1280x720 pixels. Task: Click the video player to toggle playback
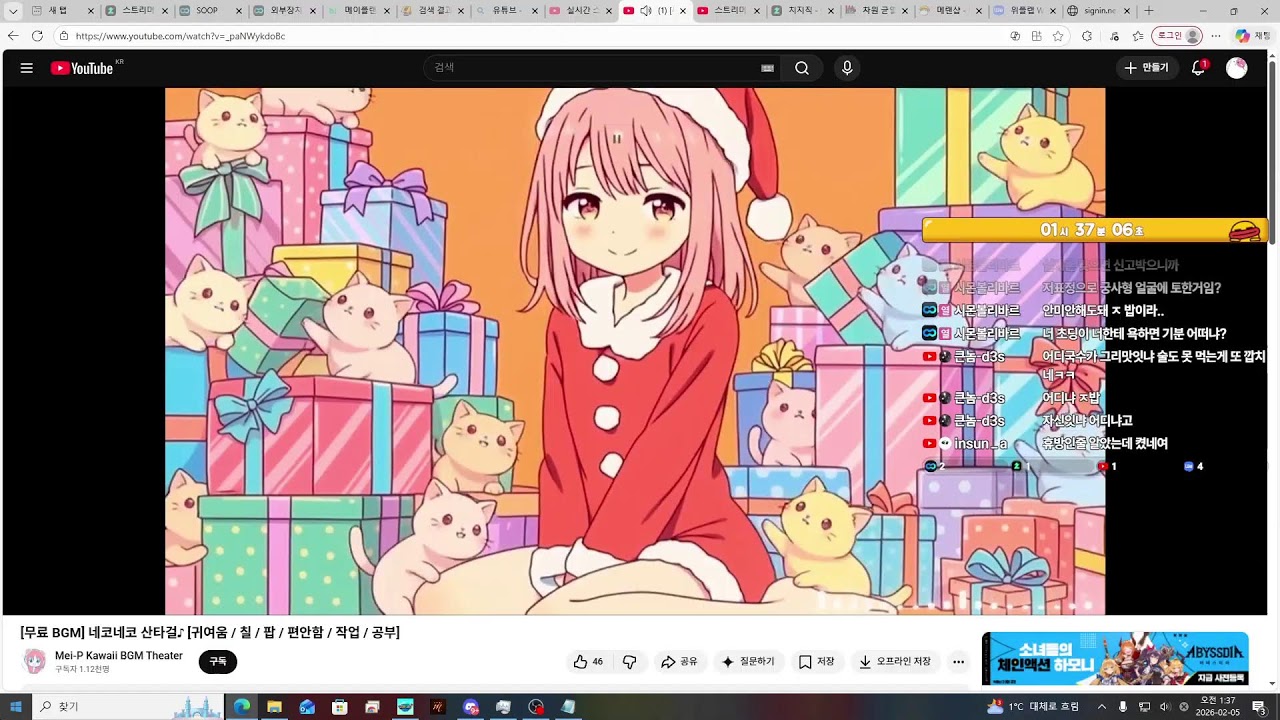pyautogui.click(x=635, y=350)
